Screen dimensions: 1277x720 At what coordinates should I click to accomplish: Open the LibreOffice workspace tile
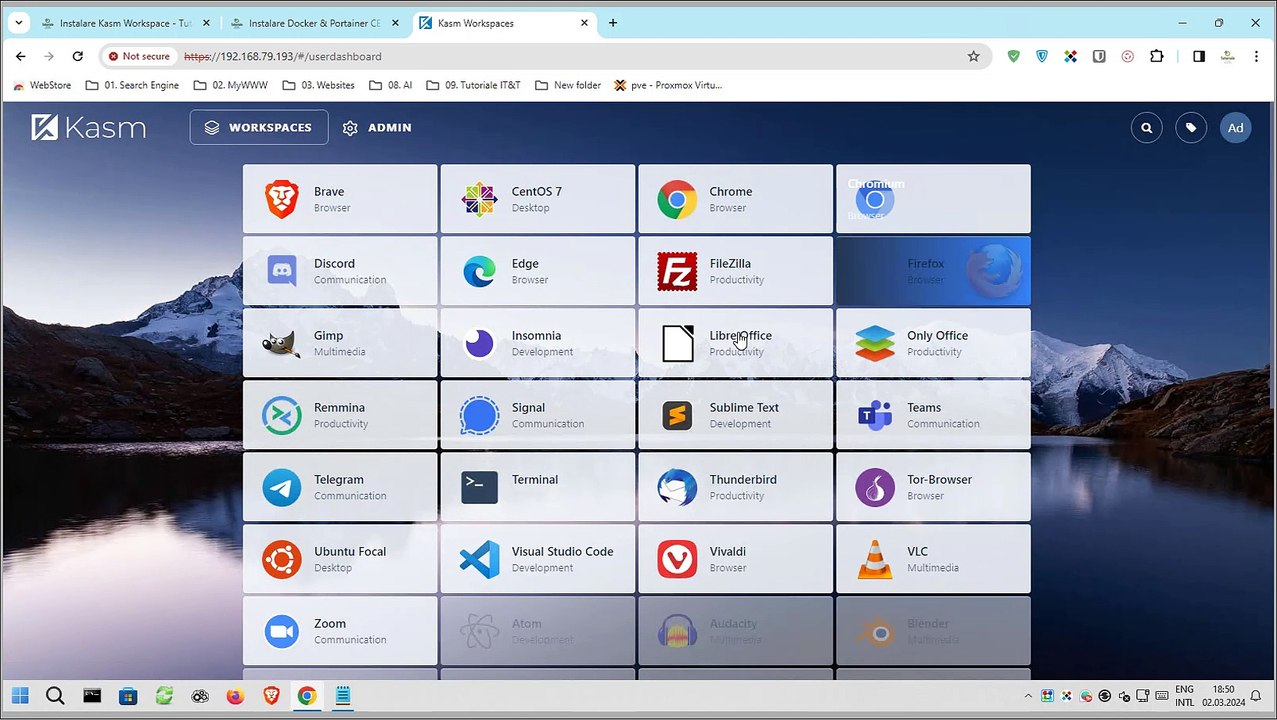click(x=736, y=343)
